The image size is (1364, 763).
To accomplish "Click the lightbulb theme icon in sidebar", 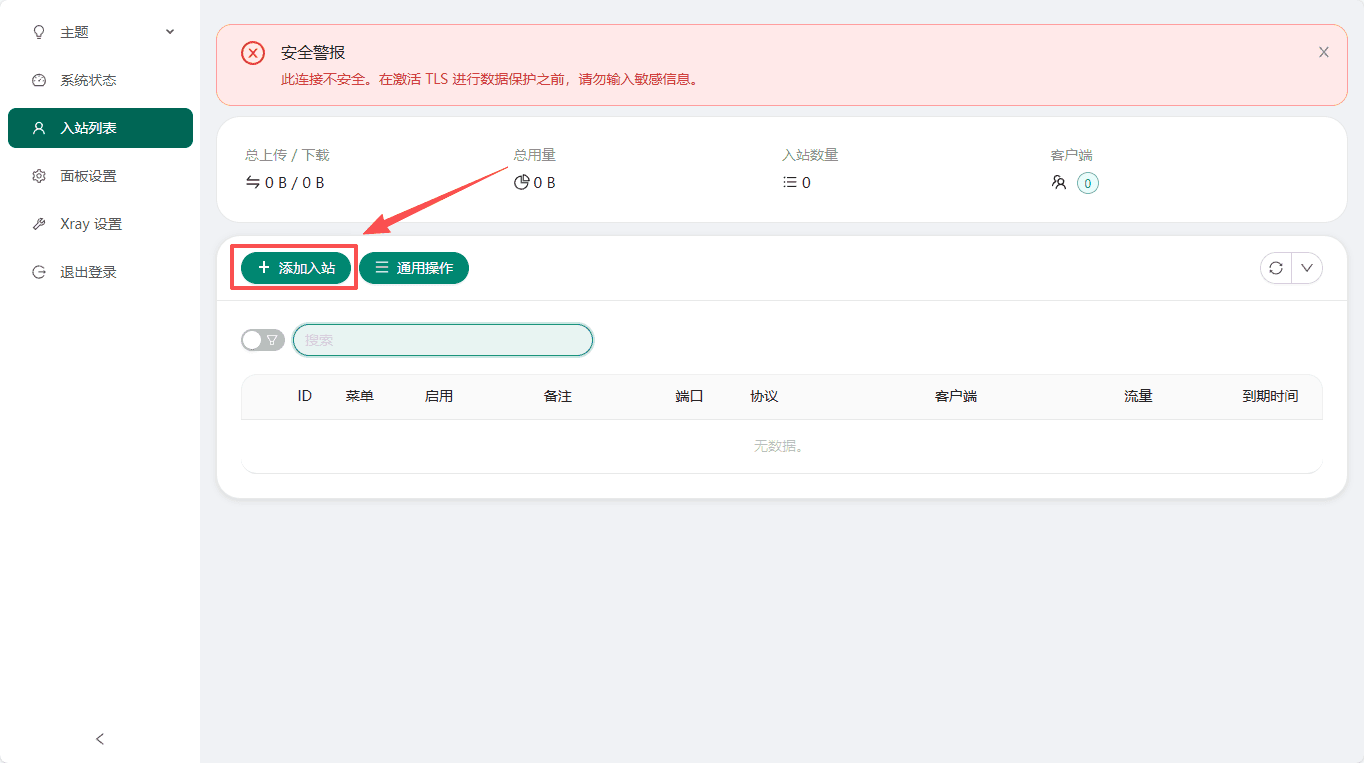I will point(39,32).
